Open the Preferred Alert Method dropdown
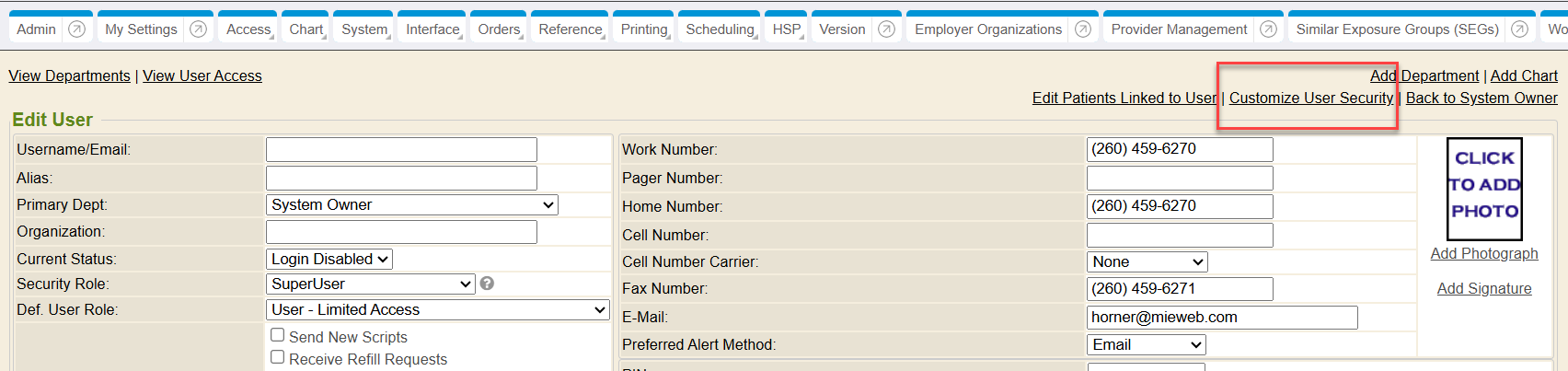Viewport: 1568px width, 371px height. [1147, 345]
